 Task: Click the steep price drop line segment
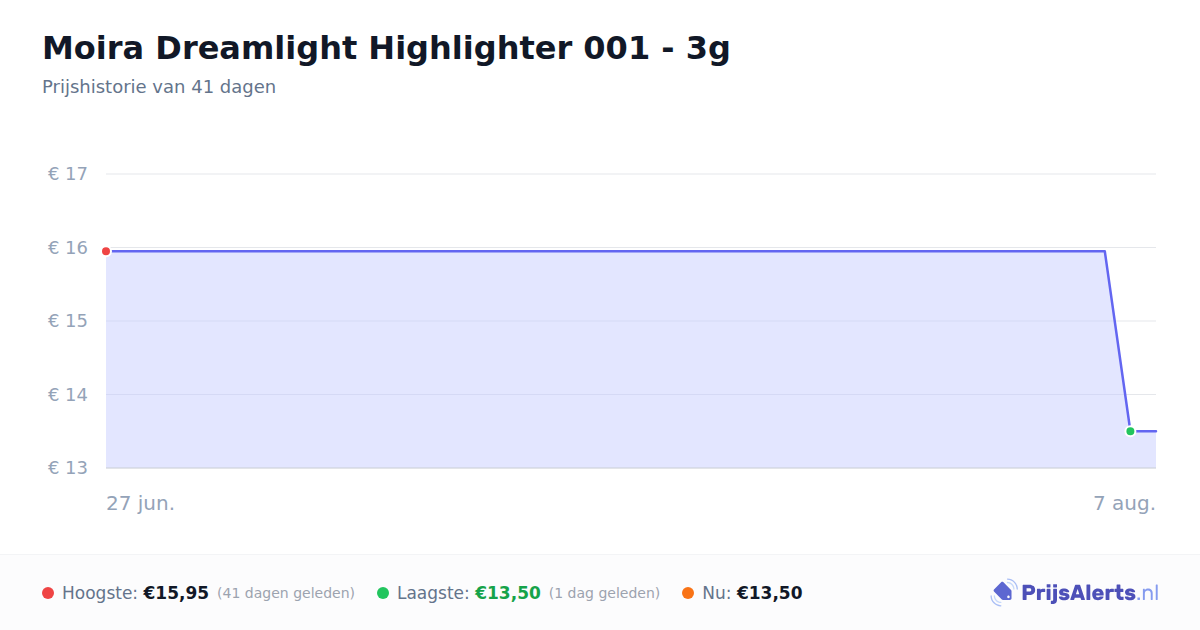[x=1117, y=341]
